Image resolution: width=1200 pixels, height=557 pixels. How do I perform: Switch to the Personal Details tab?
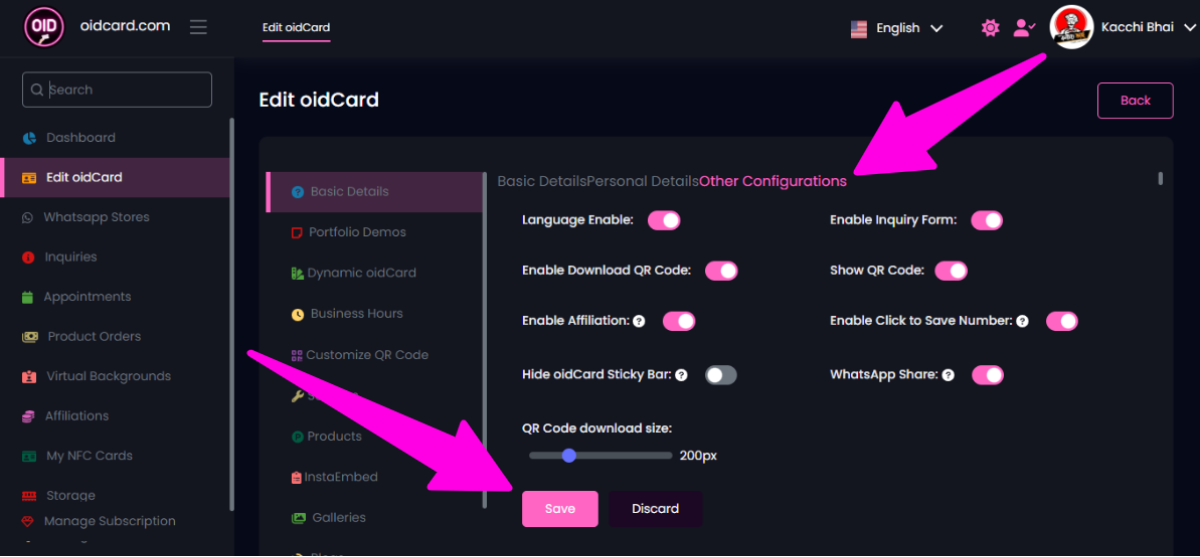643,181
